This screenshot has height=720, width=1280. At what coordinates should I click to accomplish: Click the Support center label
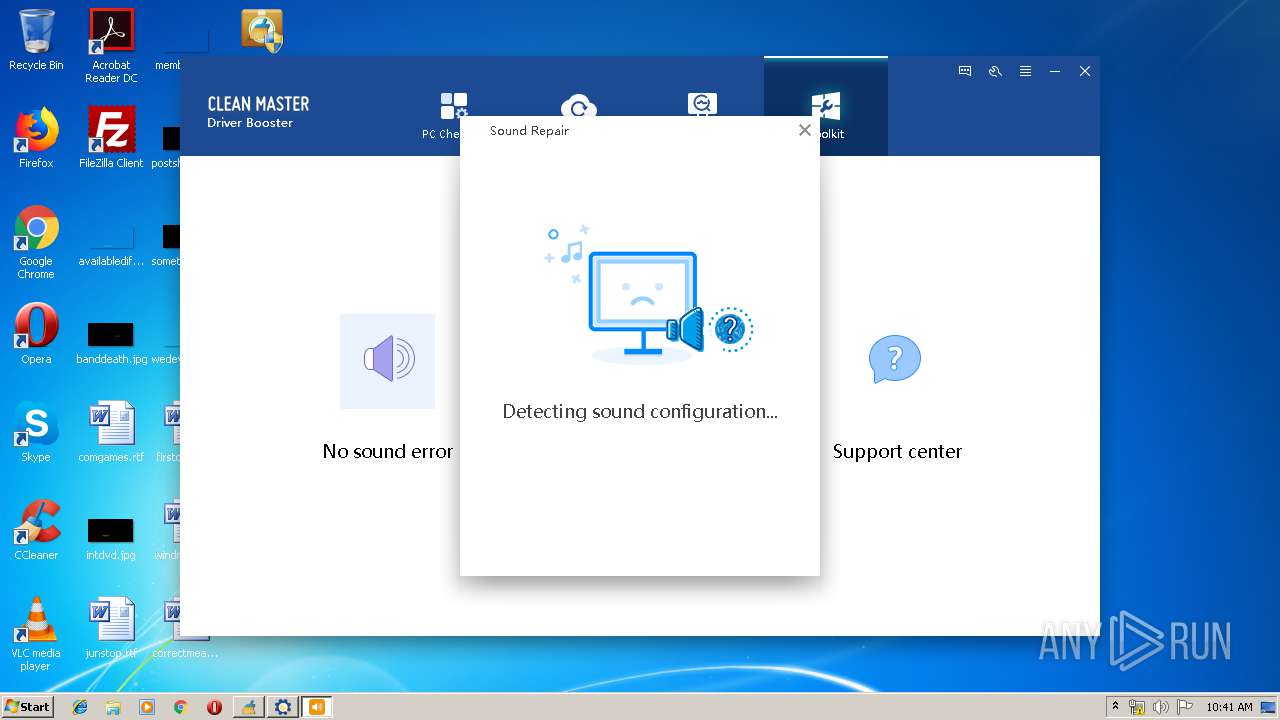pyautogui.click(x=897, y=452)
